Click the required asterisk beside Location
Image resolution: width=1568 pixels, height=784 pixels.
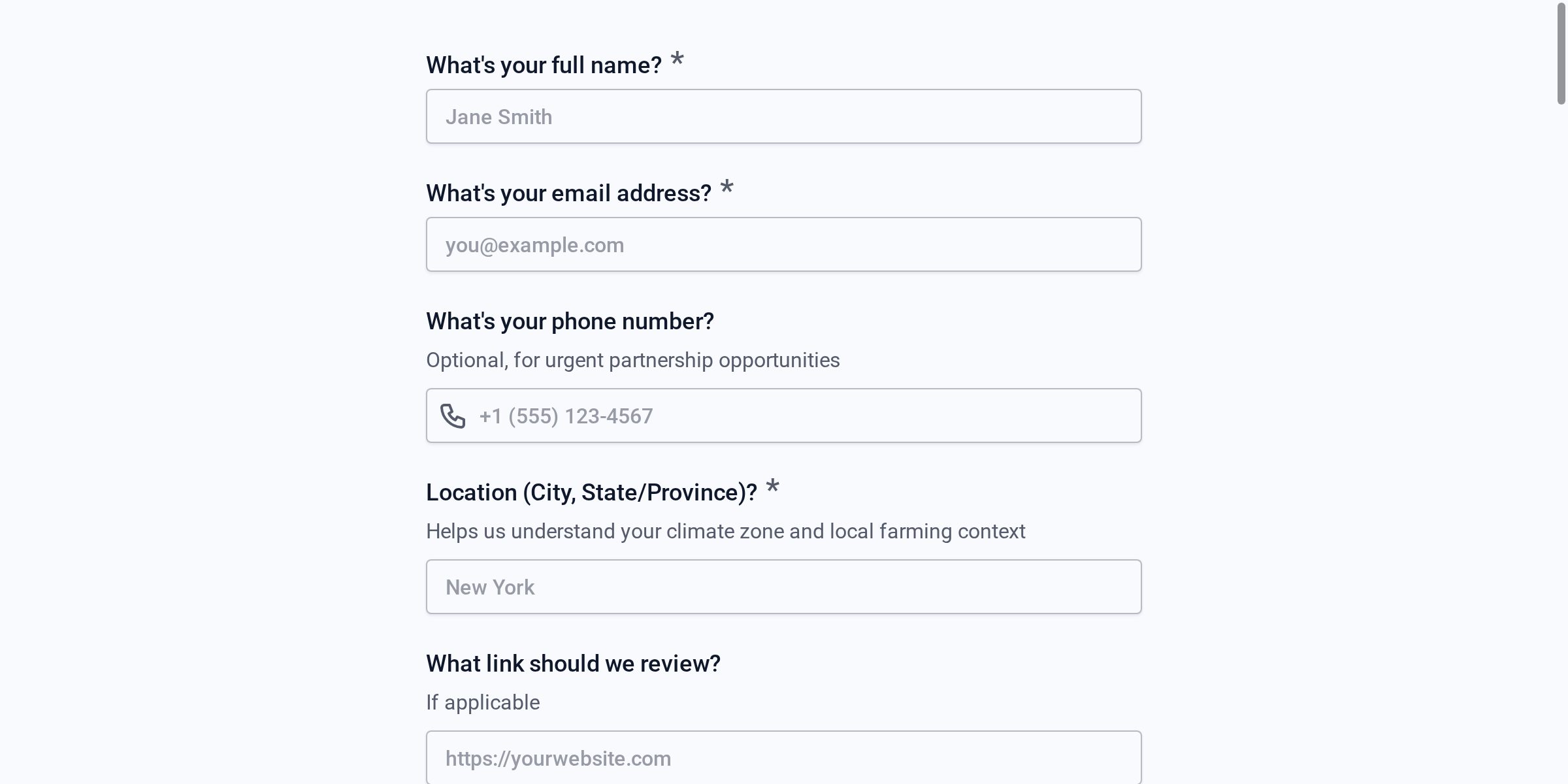click(x=772, y=487)
